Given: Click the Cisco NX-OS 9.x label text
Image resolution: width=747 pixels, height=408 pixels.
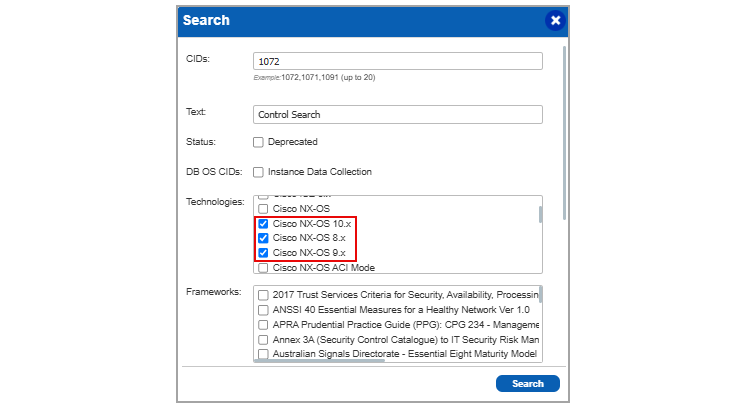Looking at the screenshot, I should [x=309, y=253].
